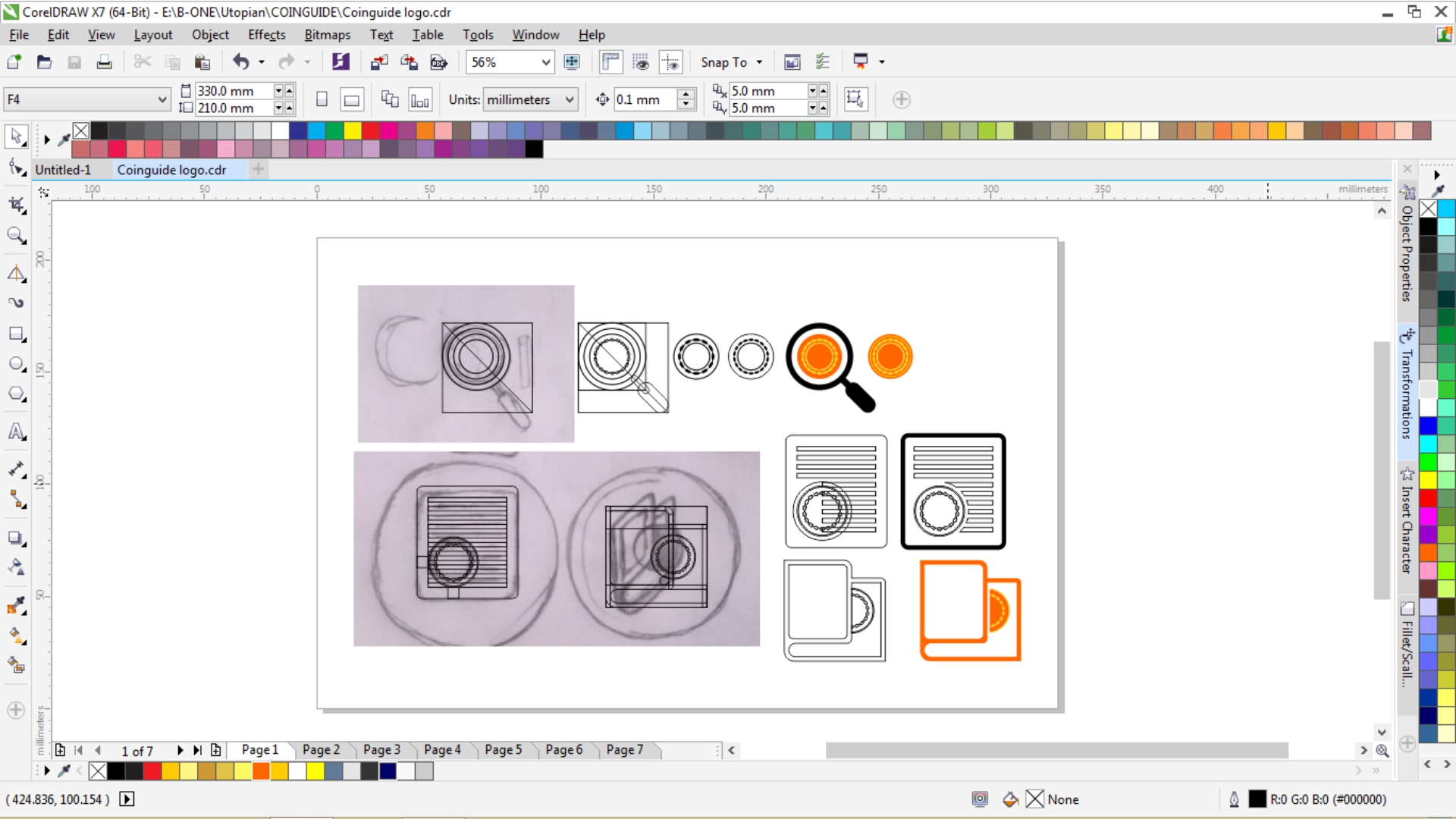The height and width of the screenshot is (819, 1456).
Task: Open the F4 page size dropdown
Action: (x=162, y=99)
